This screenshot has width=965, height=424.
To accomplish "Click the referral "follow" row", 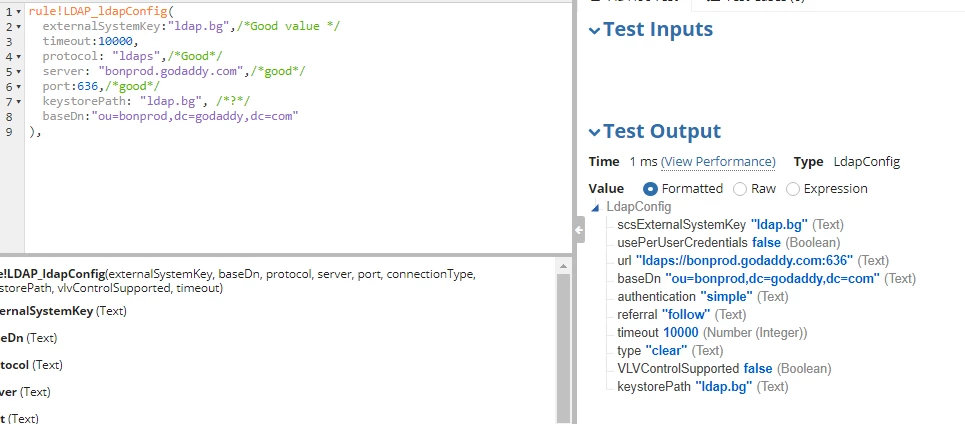I will 682,314.
